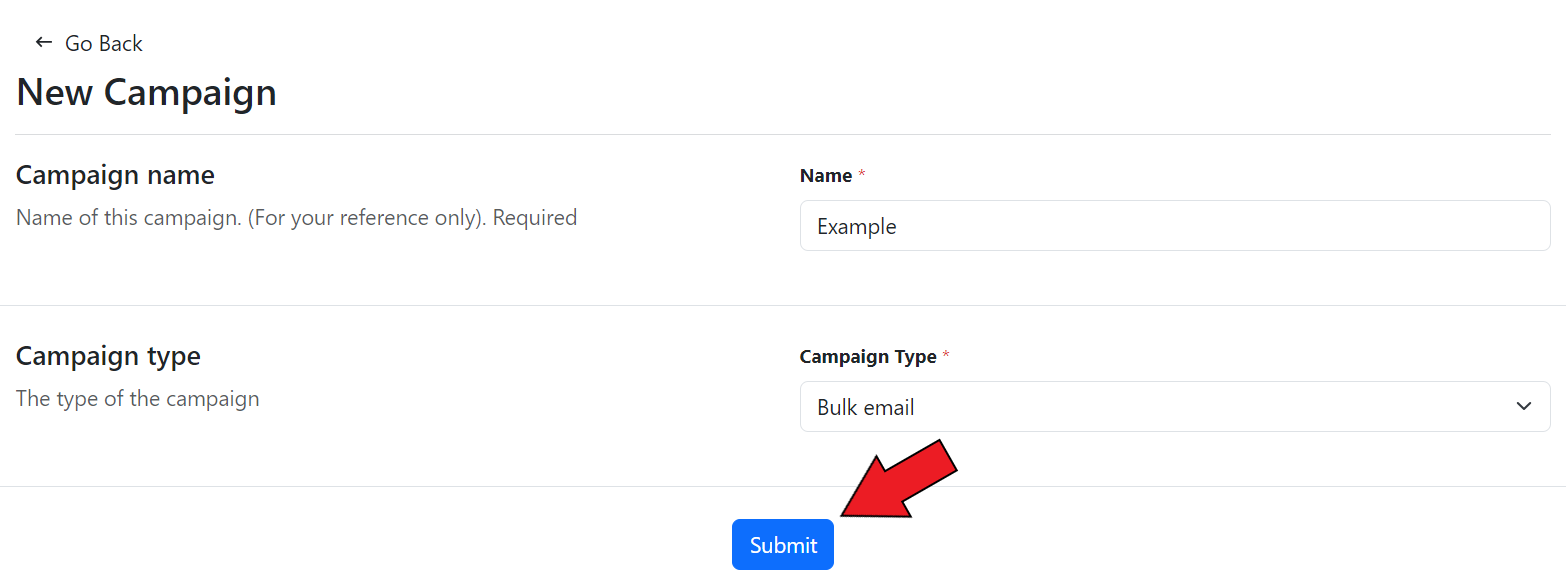Click the chevron arrow in Campaign Type select
The width and height of the screenshot is (1566, 575).
click(x=1523, y=406)
